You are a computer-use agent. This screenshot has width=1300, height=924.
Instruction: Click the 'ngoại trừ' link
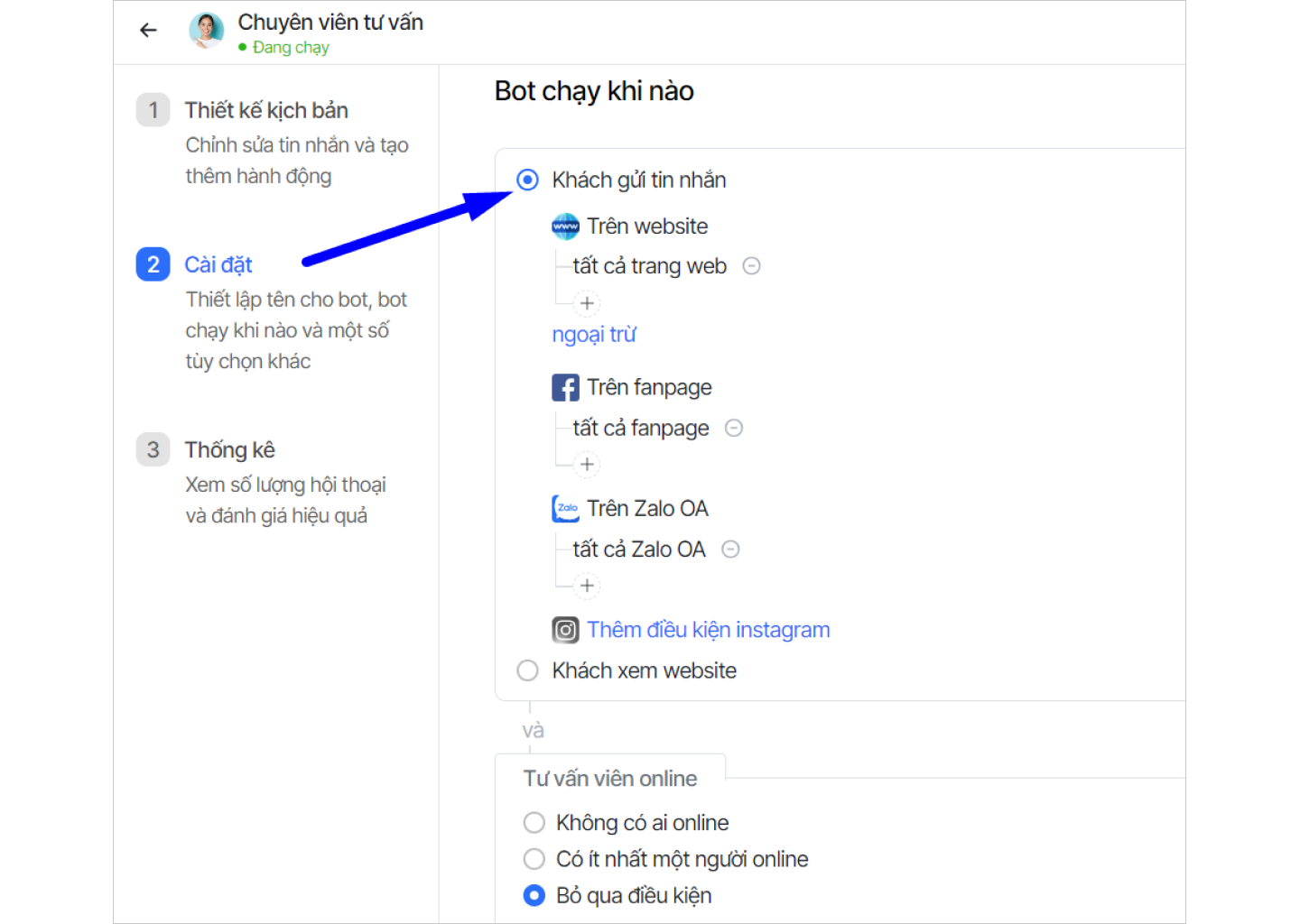pos(594,335)
